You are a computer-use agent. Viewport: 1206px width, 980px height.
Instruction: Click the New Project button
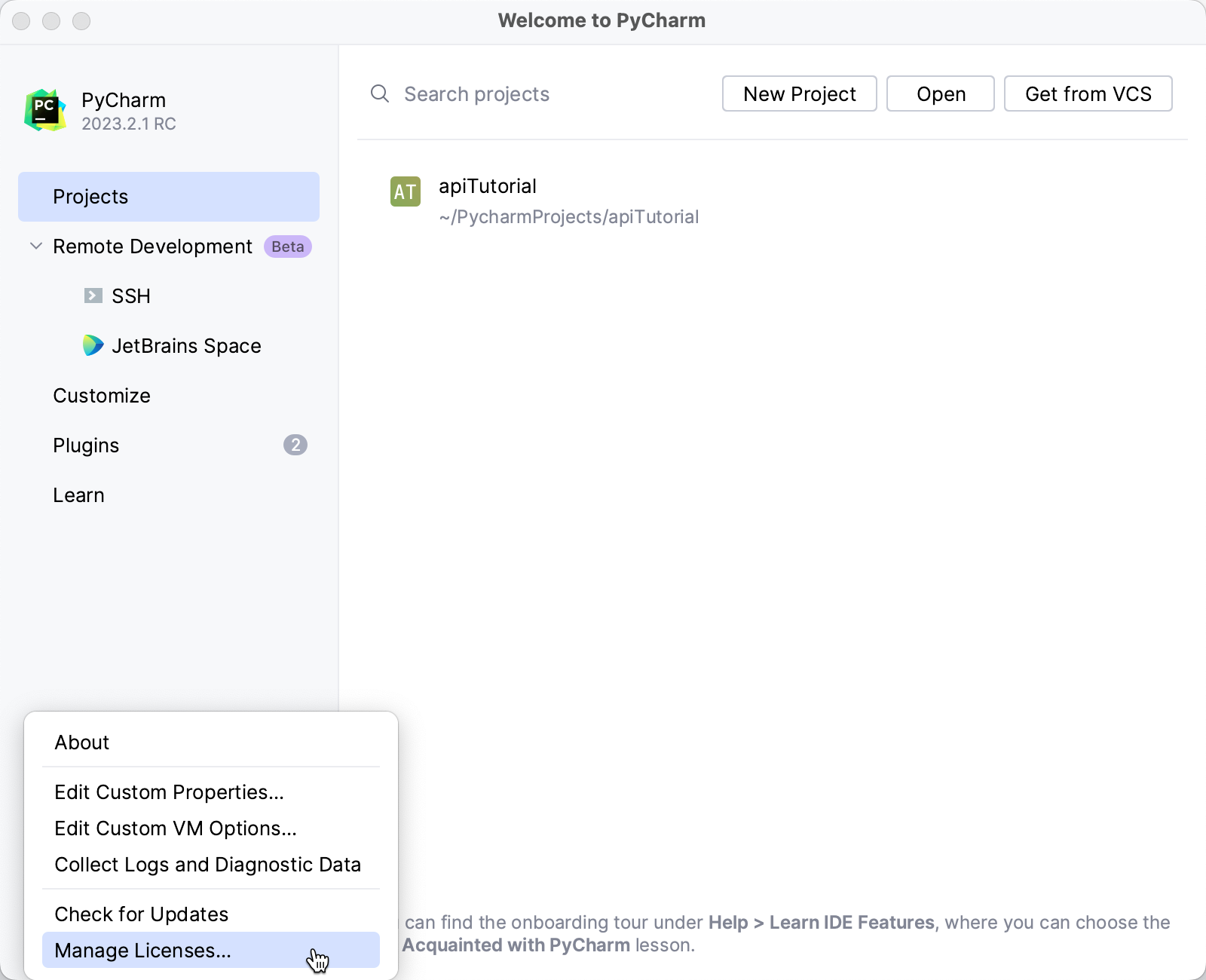click(799, 93)
